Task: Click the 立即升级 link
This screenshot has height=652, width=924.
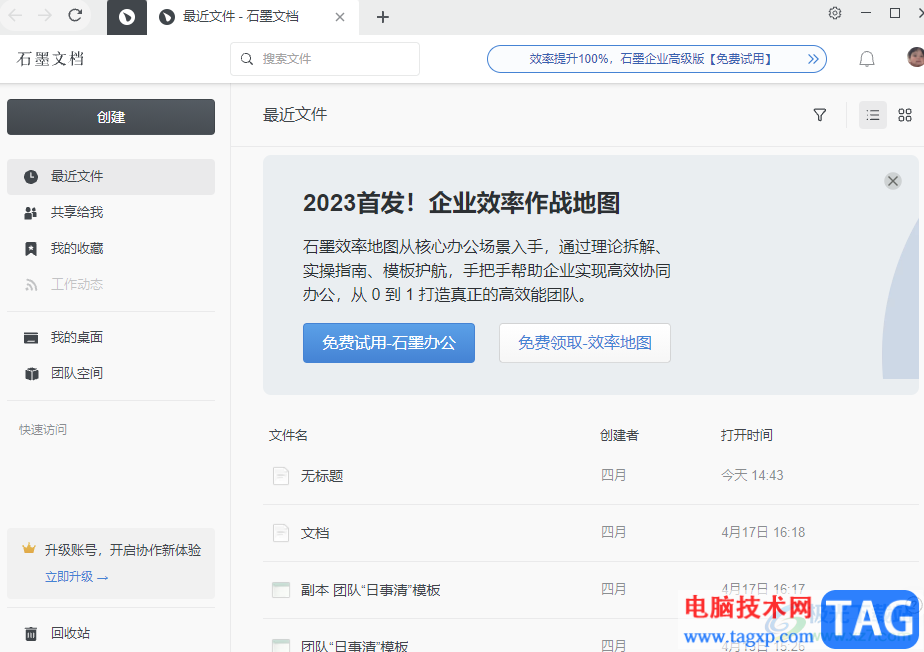Action: [76, 577]
